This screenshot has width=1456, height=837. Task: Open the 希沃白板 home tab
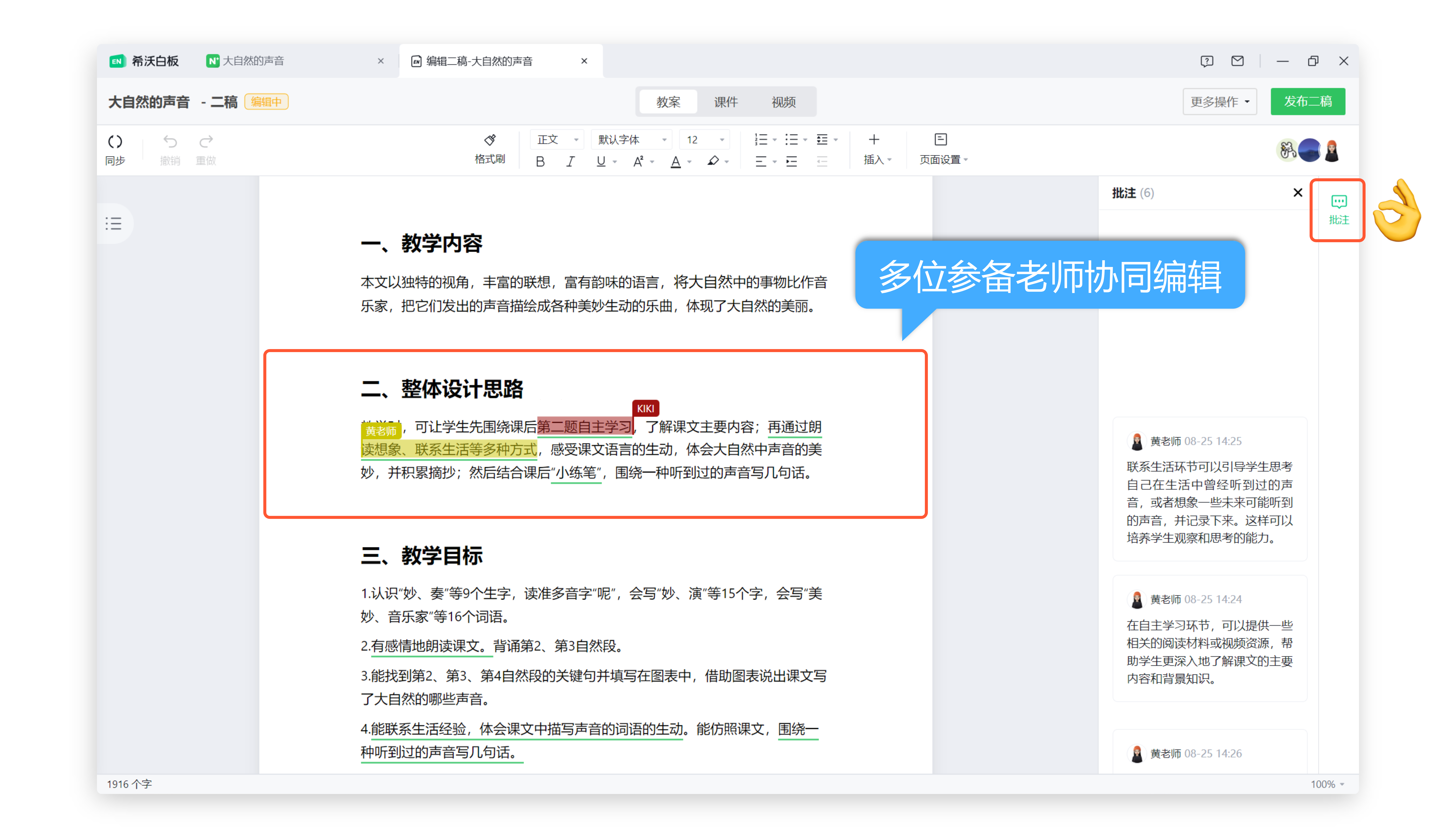point(145,61)
